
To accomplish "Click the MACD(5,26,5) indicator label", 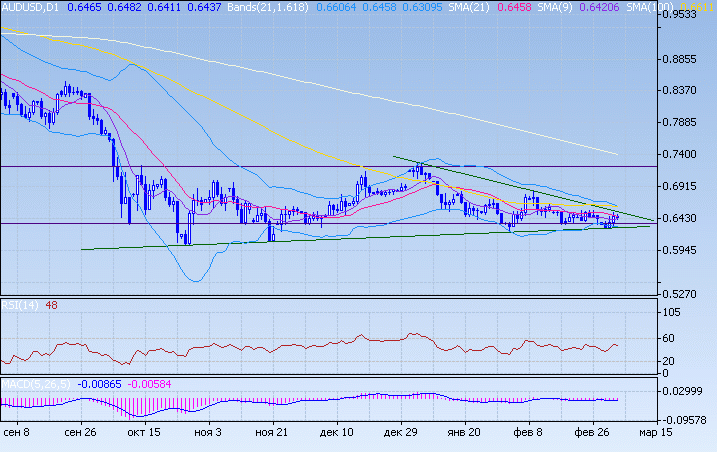I will tap(36, 382).
